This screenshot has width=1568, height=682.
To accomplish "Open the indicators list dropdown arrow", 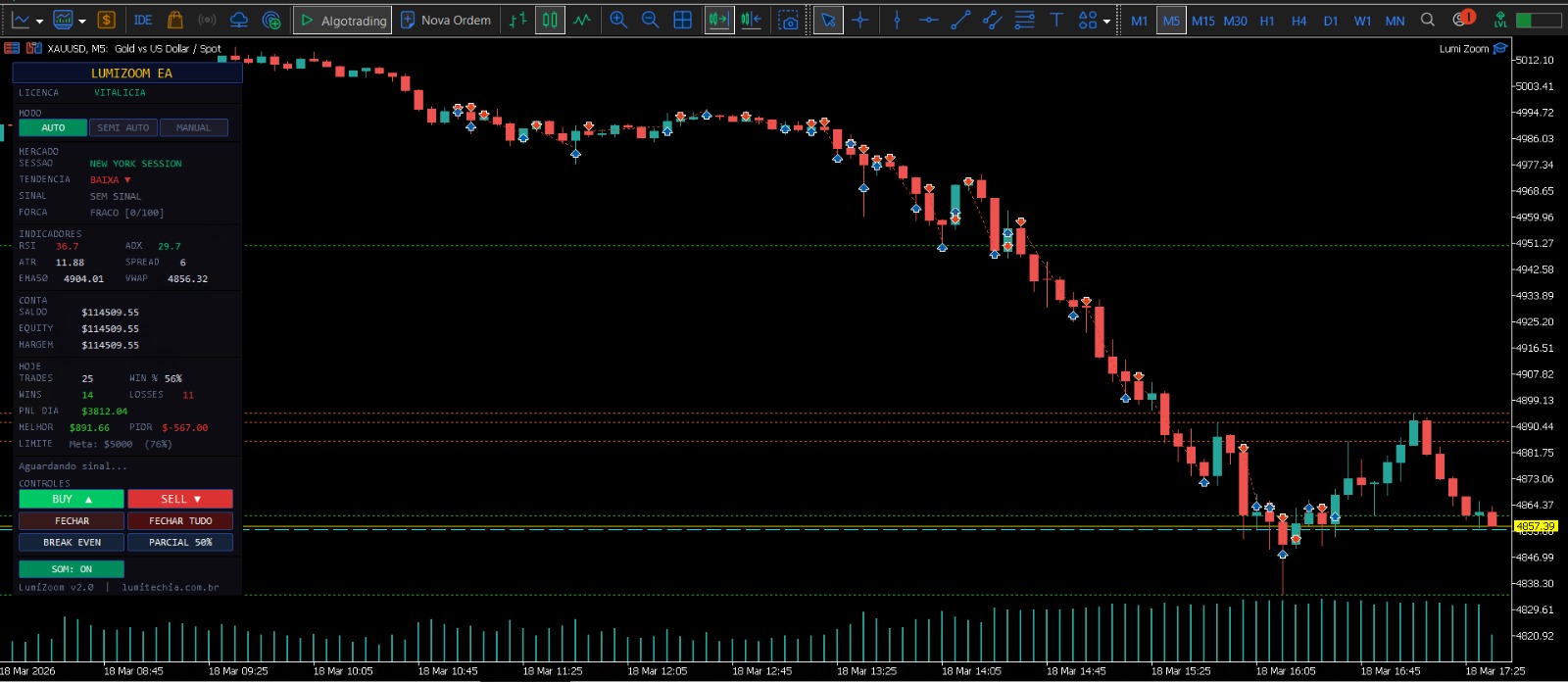I will 82,21.
